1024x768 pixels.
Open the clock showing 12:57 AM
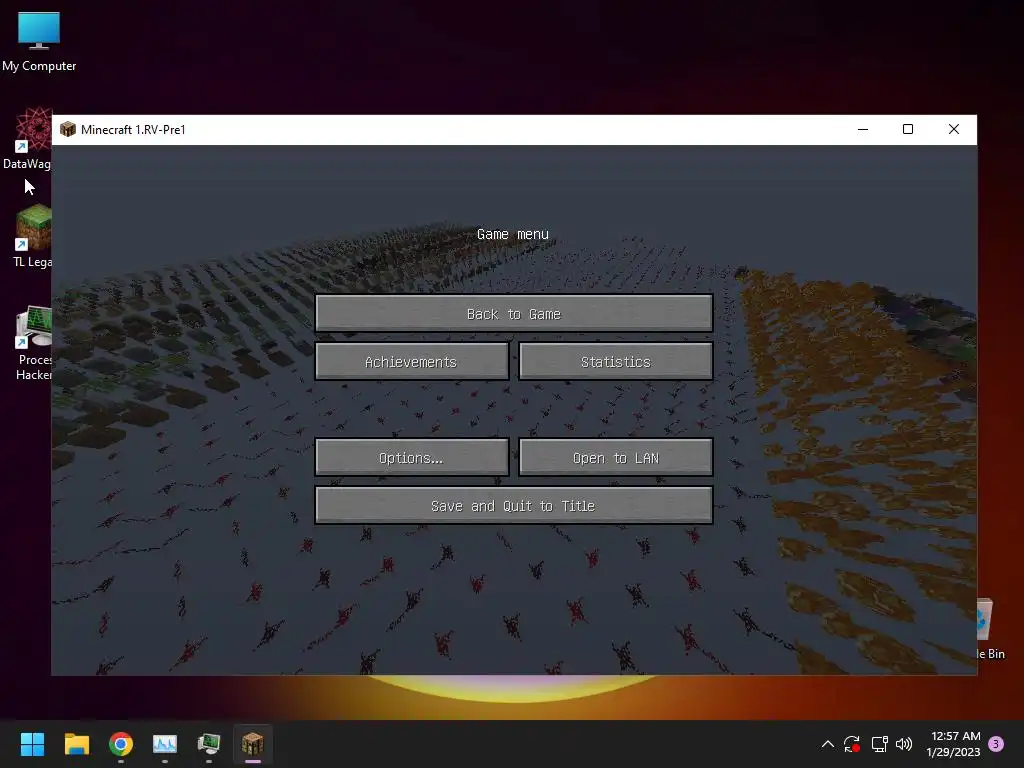point(953,744)
